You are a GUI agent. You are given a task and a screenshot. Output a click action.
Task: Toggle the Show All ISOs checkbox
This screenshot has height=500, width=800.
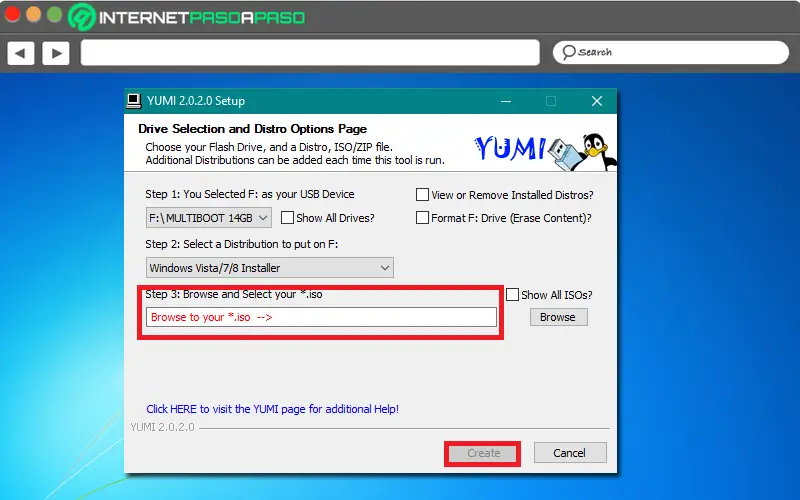512,294
